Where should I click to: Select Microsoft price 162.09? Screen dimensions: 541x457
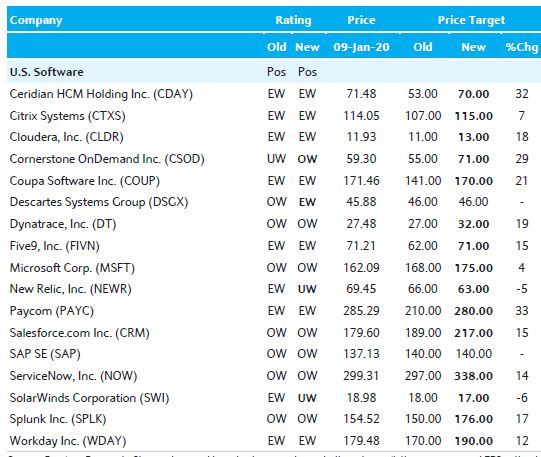coord(361,268)
